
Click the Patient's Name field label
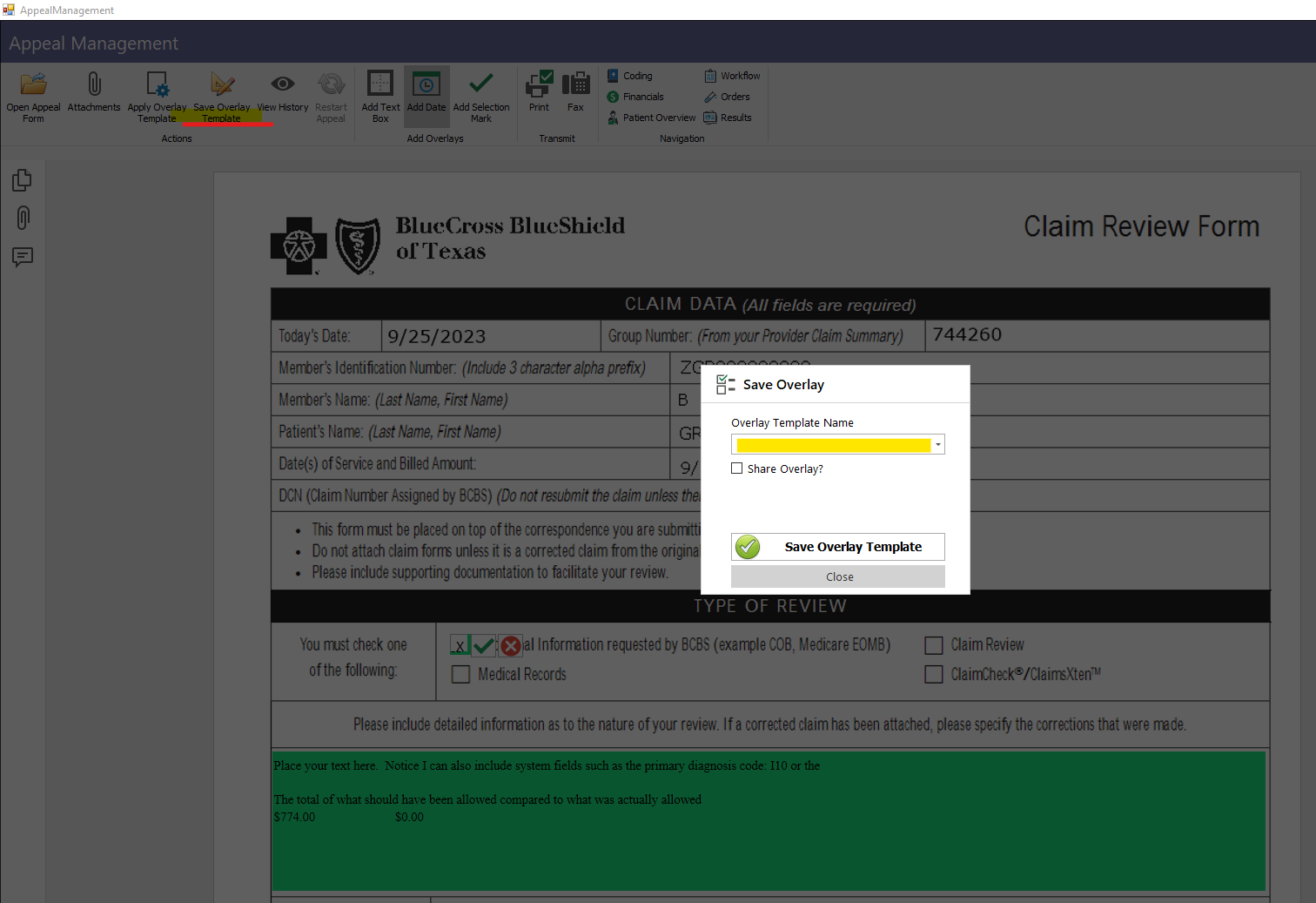pyautogui.click(x=389, y=432)
